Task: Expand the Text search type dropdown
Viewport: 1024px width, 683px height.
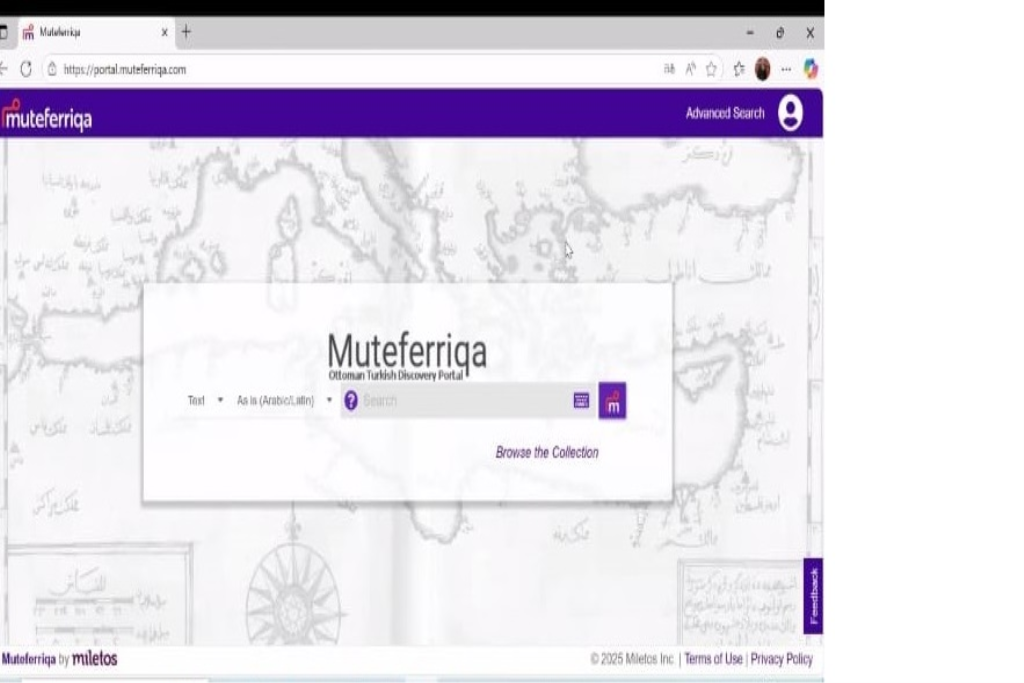Action: (205, 401)
